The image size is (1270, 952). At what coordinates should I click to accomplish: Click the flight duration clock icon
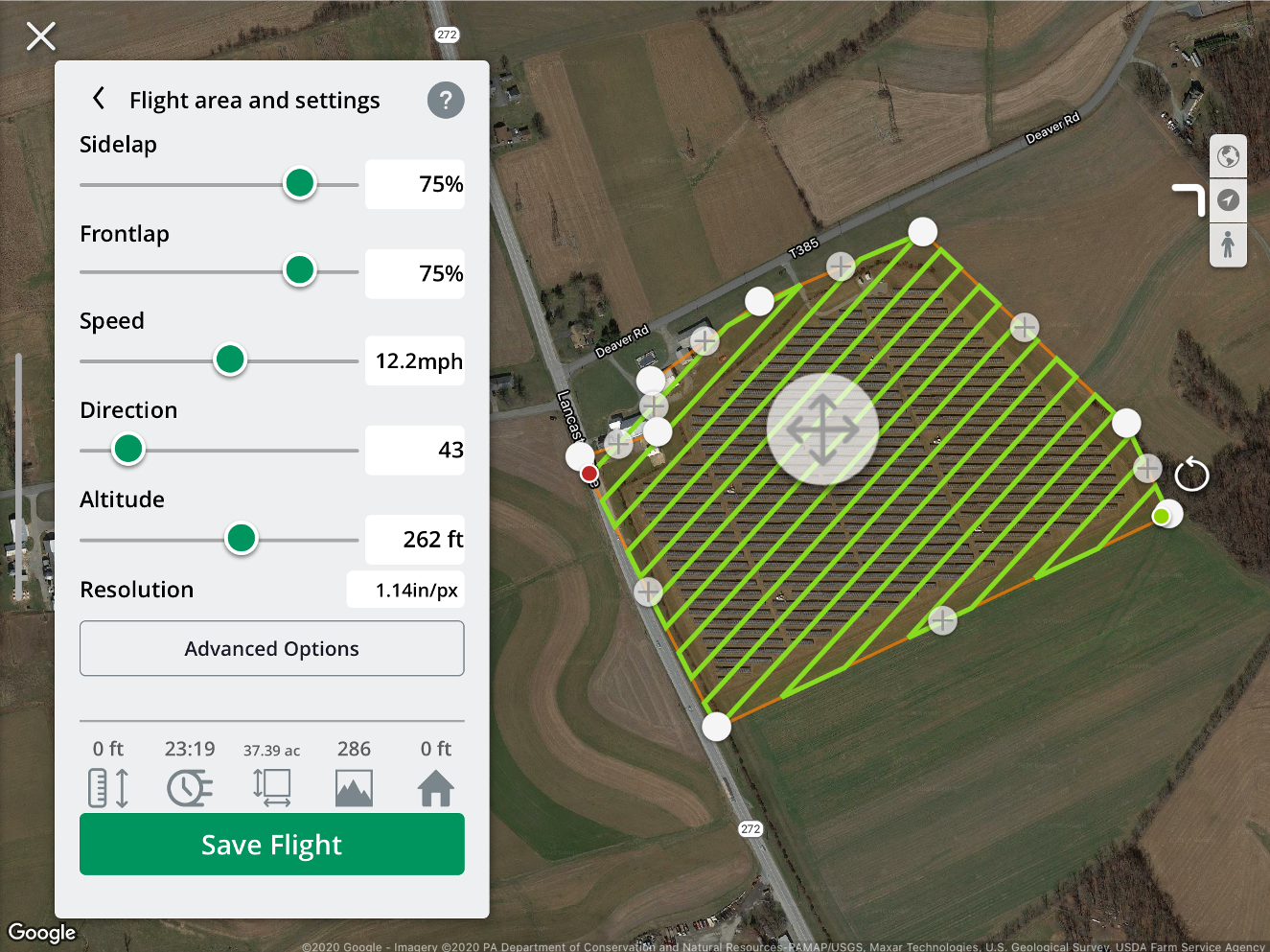(190, 788)
